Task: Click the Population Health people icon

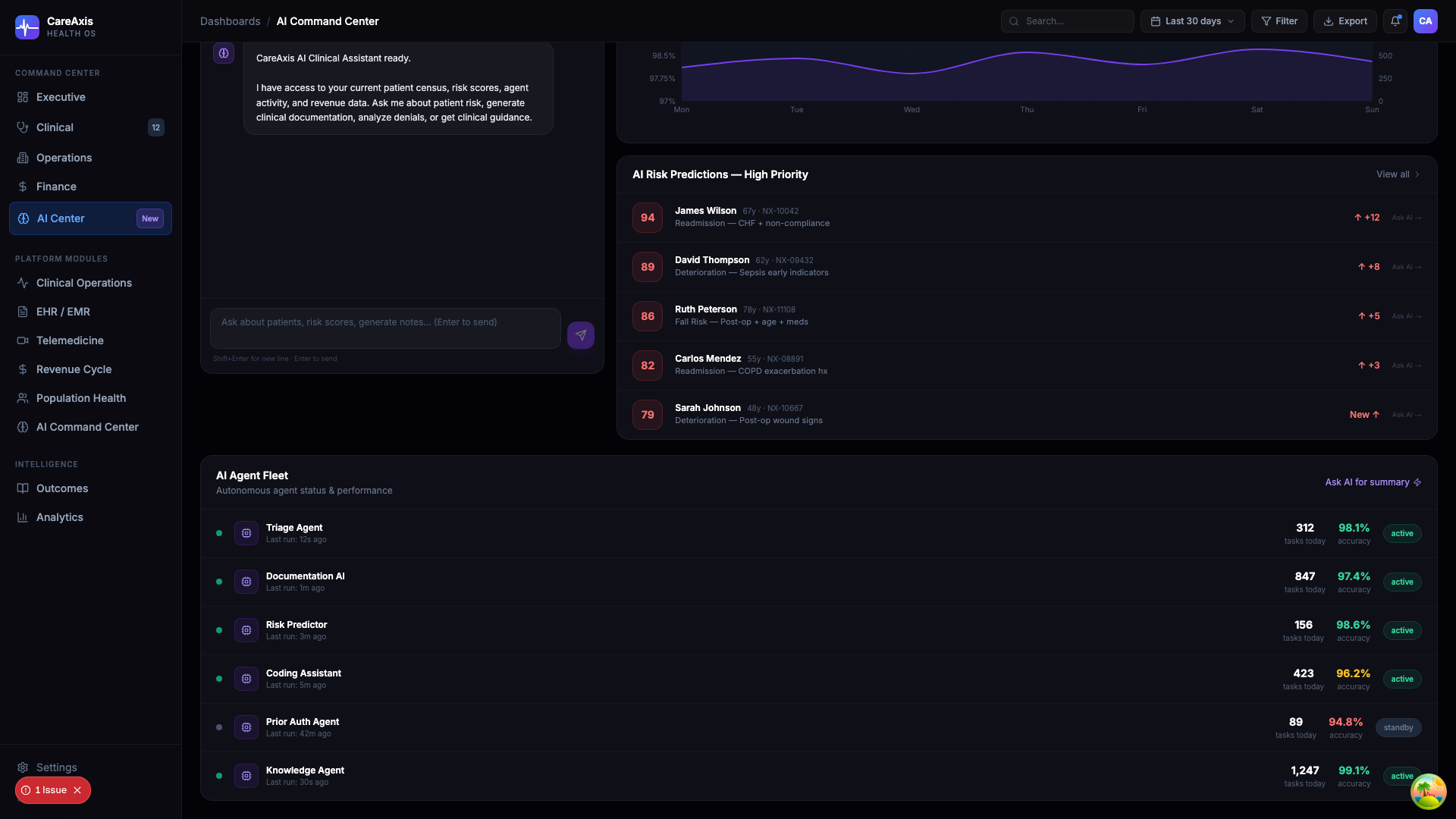Action: 23,398
